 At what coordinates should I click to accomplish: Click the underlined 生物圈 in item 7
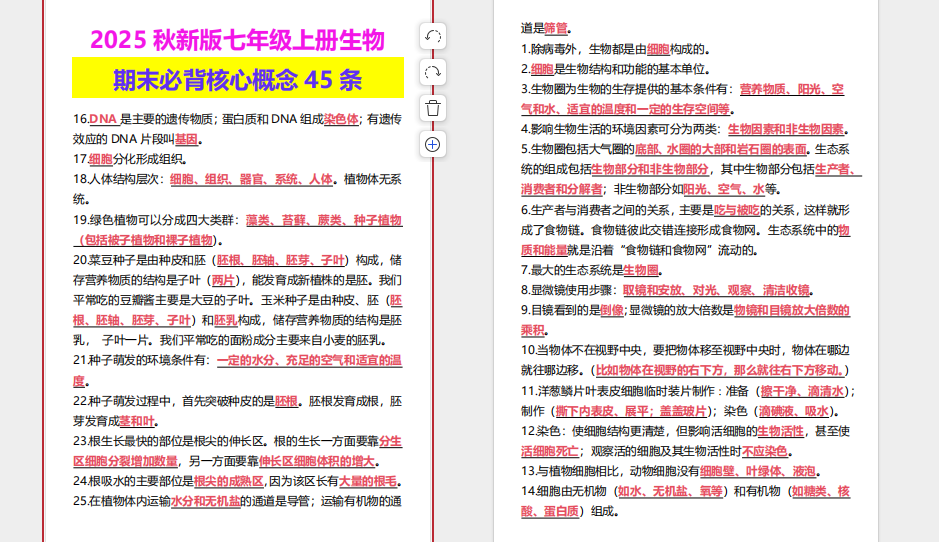640,270
